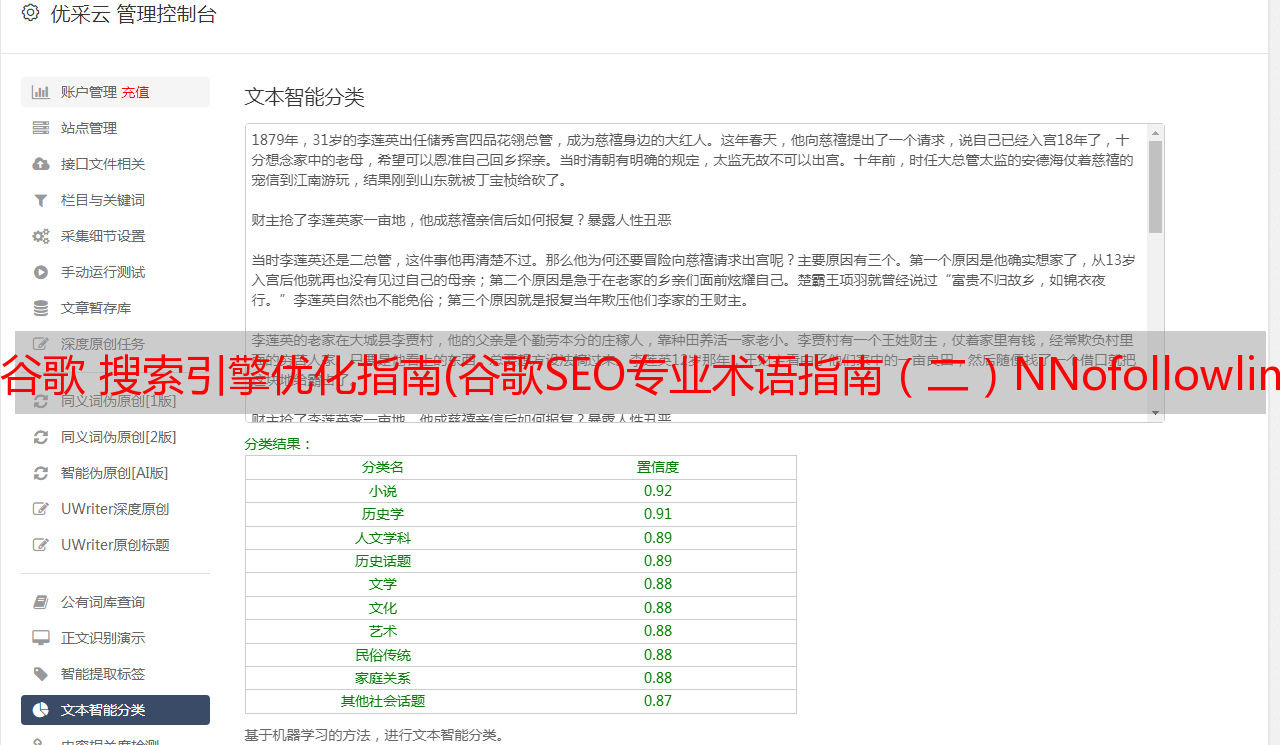Select the active 文本智能分类 item

coord(115,710)
